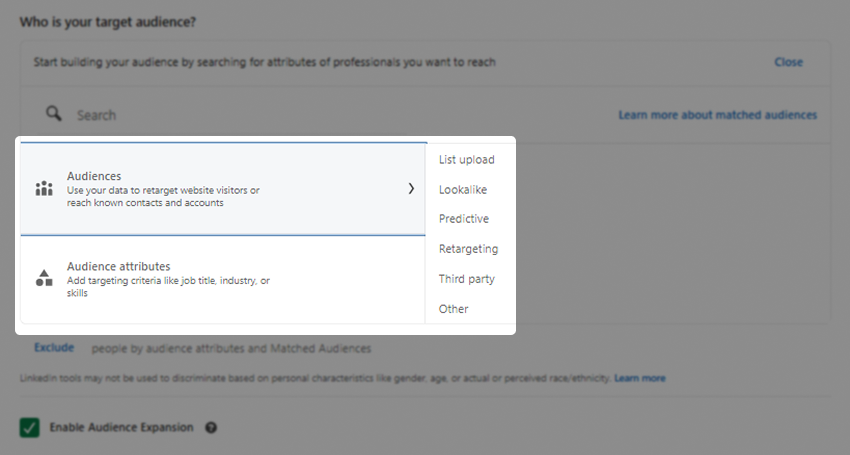Select List upload from the submenu
850x455 pixels.
click(x=467, y=159)
